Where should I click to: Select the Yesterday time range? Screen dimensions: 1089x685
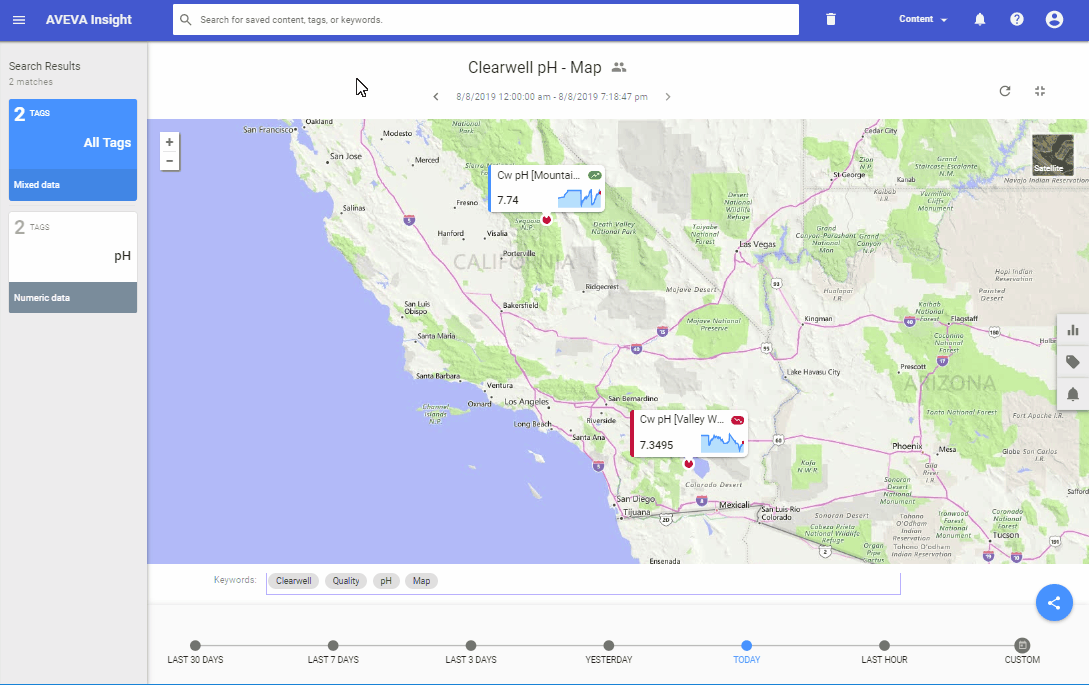(609, 646)
